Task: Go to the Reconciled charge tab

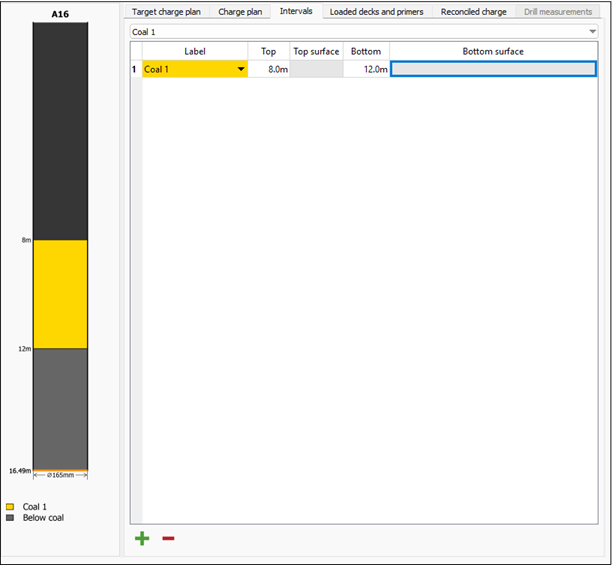Action: coord(473,12)
